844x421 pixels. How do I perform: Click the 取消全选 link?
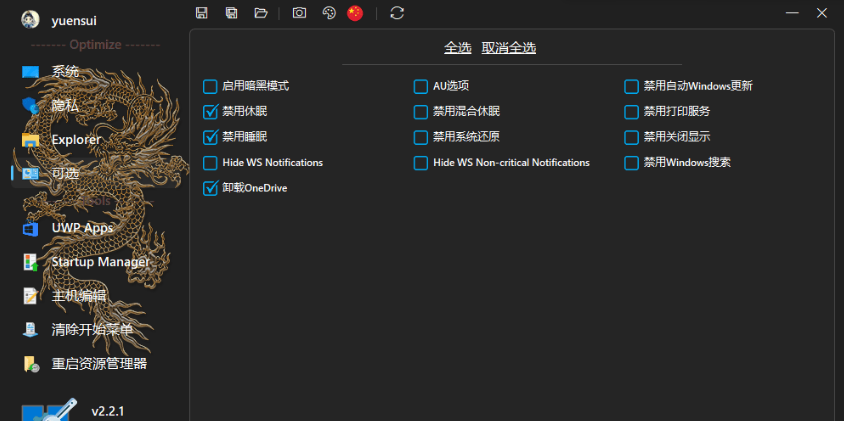(x=509, y=48)
